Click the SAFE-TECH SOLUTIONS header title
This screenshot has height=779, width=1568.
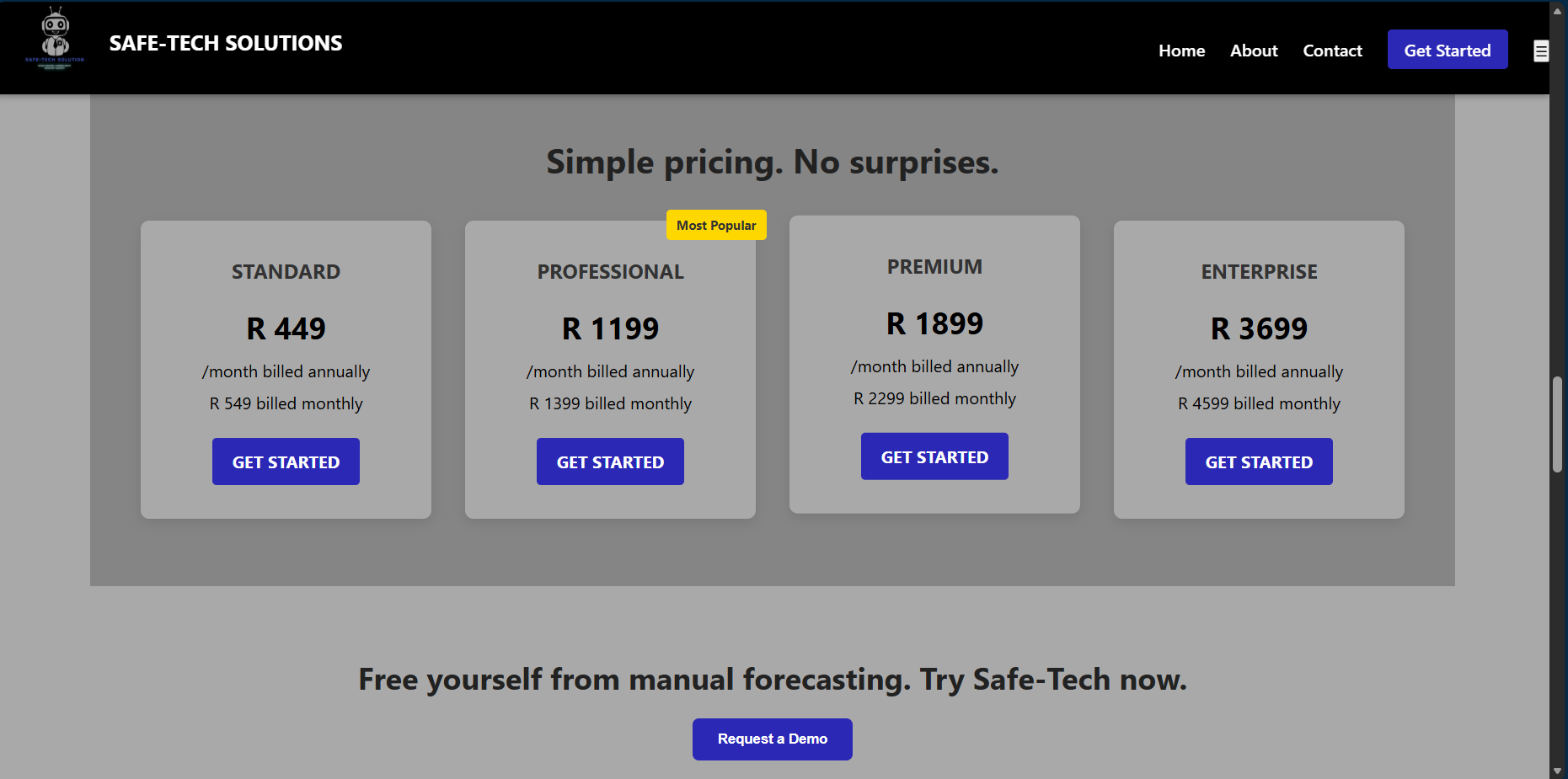tap(226, 43)
